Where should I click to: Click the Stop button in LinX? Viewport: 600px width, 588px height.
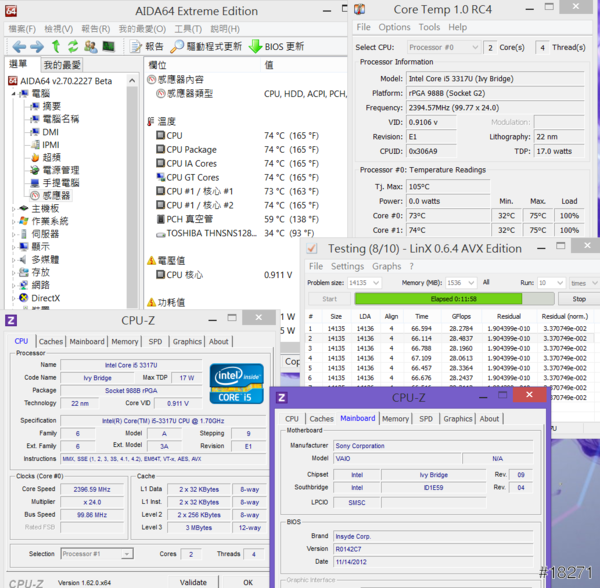coord(578,298)
